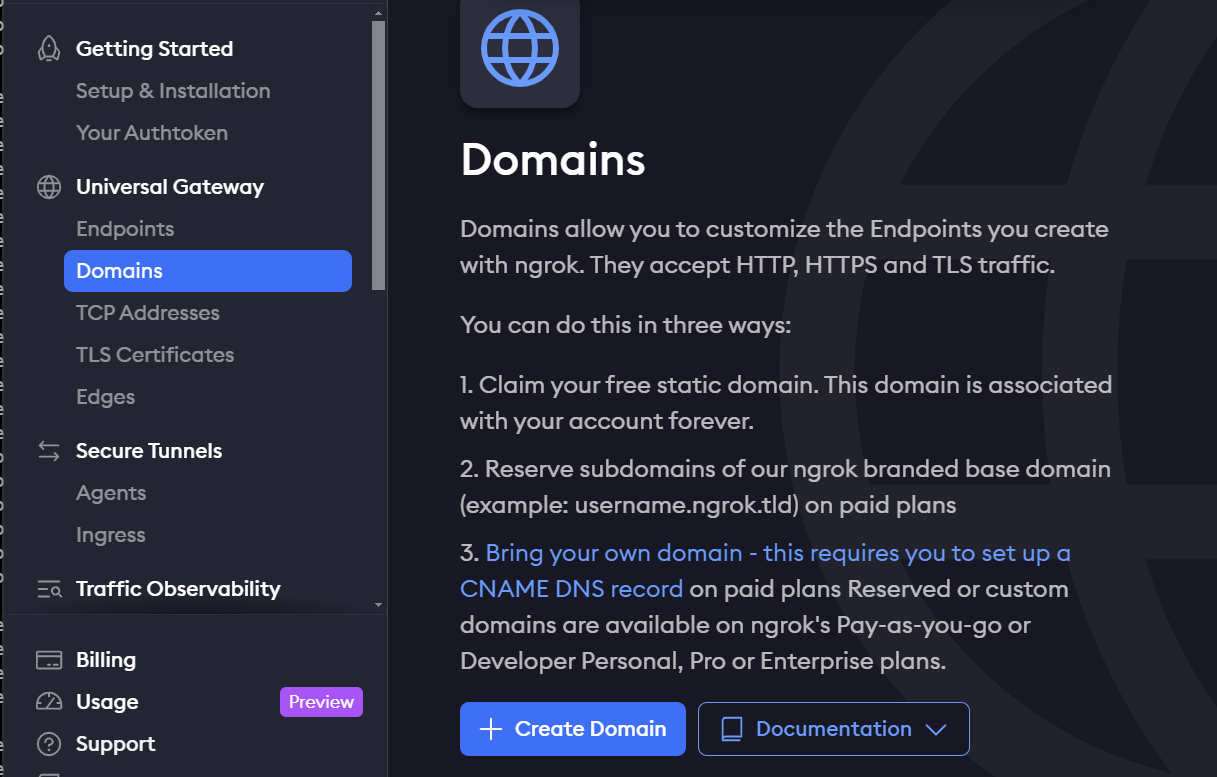1217x777 pixels.
Task: Click the Traffic Observability search-list icon
Action: [x=48, y=589]
